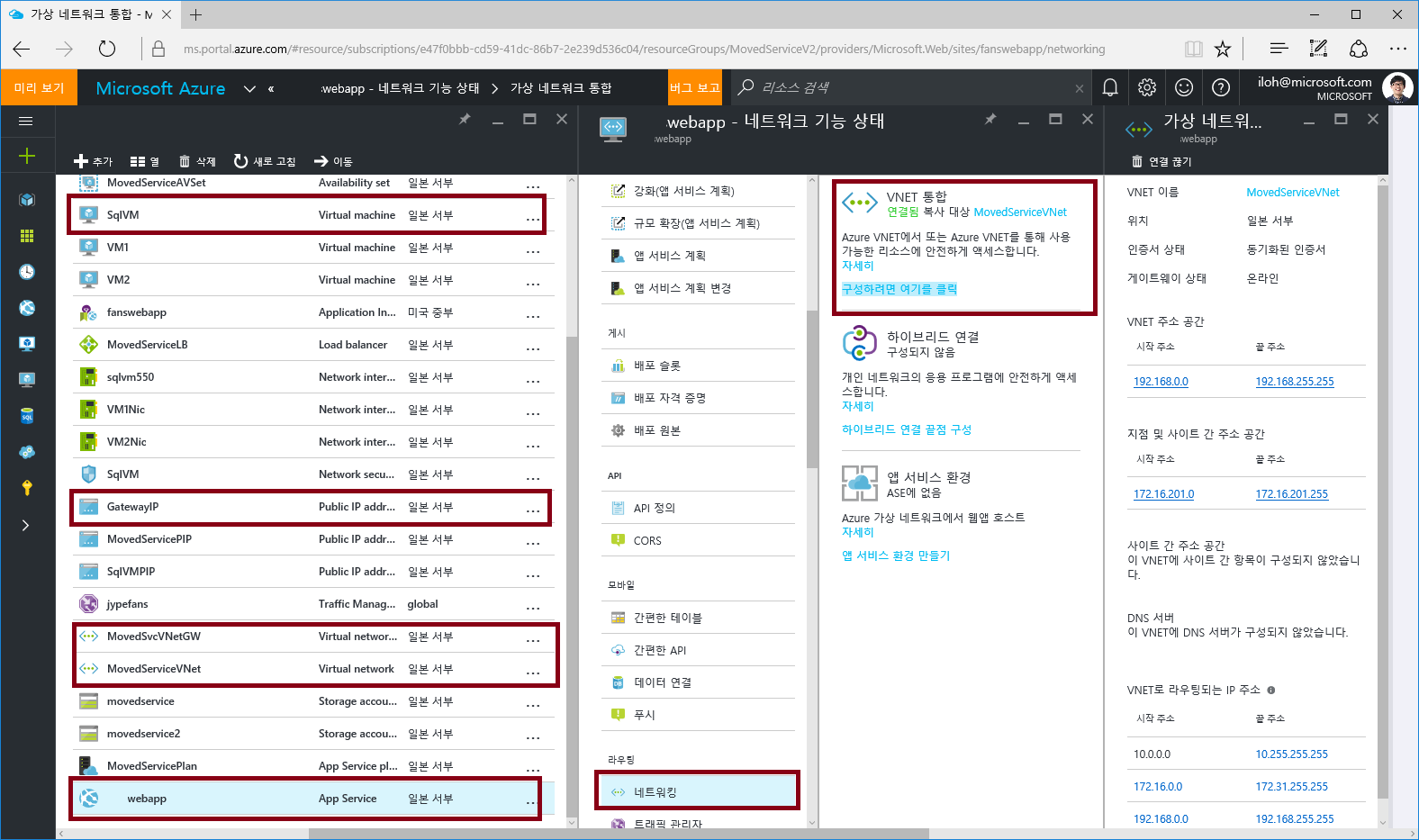Open Easy tables menu item
Screen dimensions: 1419x840
coord(698,618)
